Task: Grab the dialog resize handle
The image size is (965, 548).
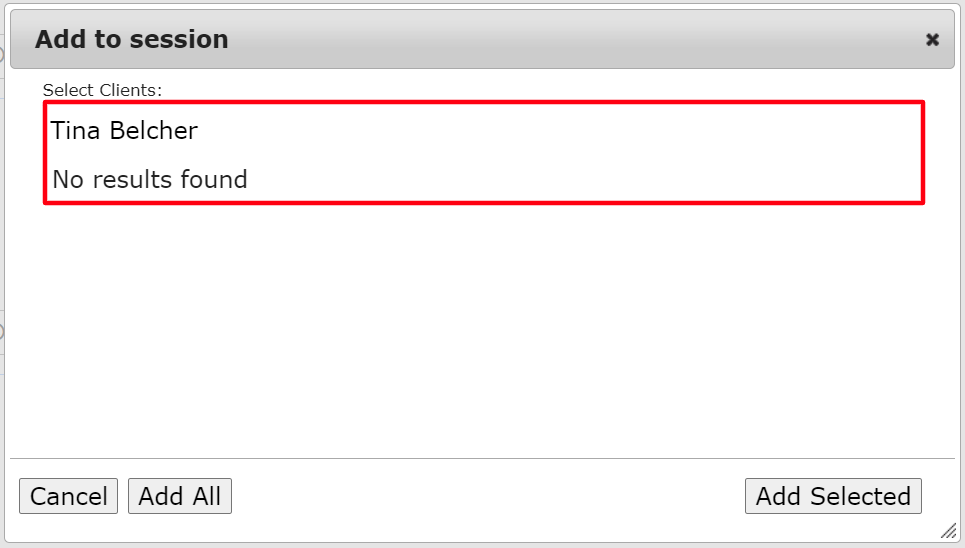Action: 947,530
